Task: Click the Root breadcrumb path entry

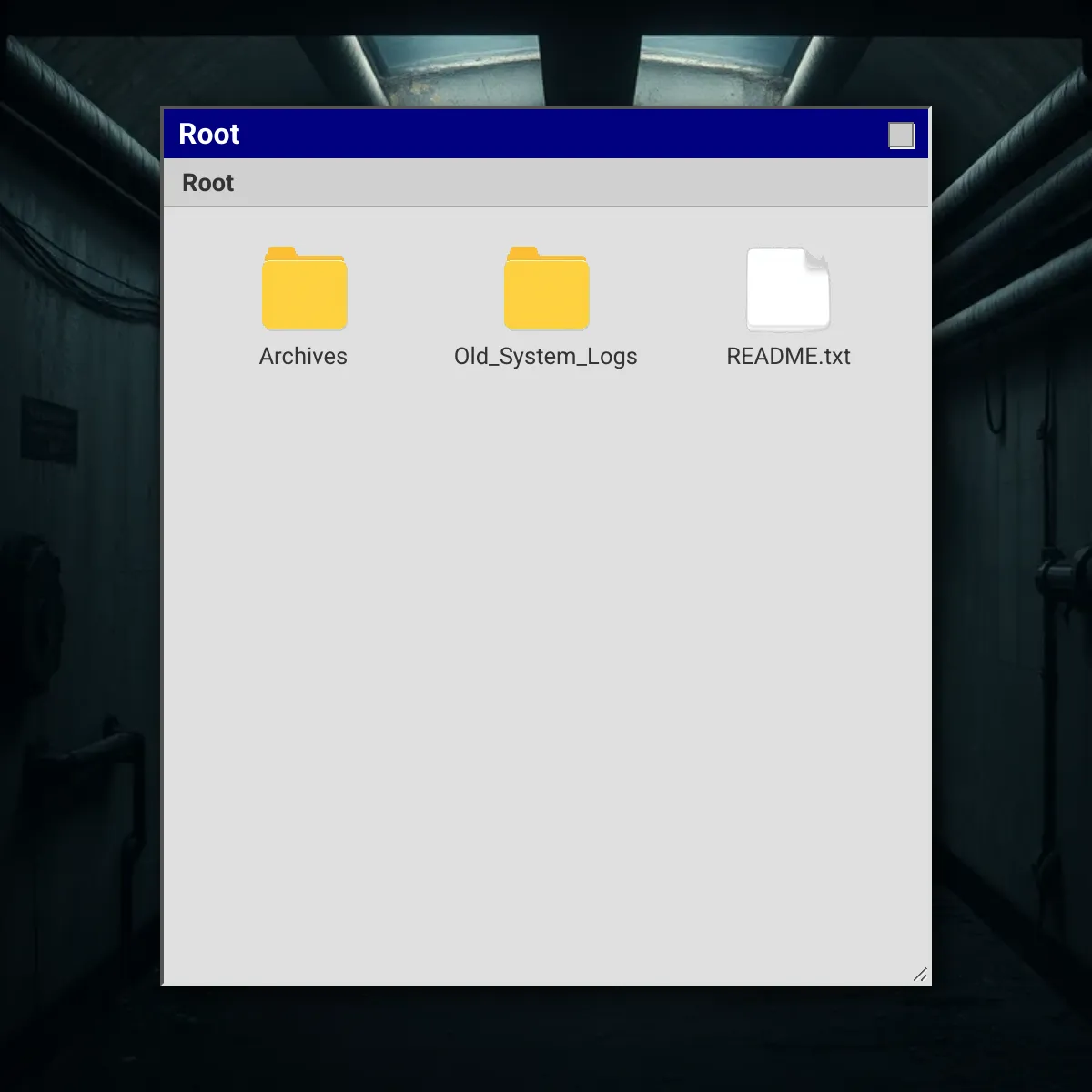Action: tap(207, 183)
